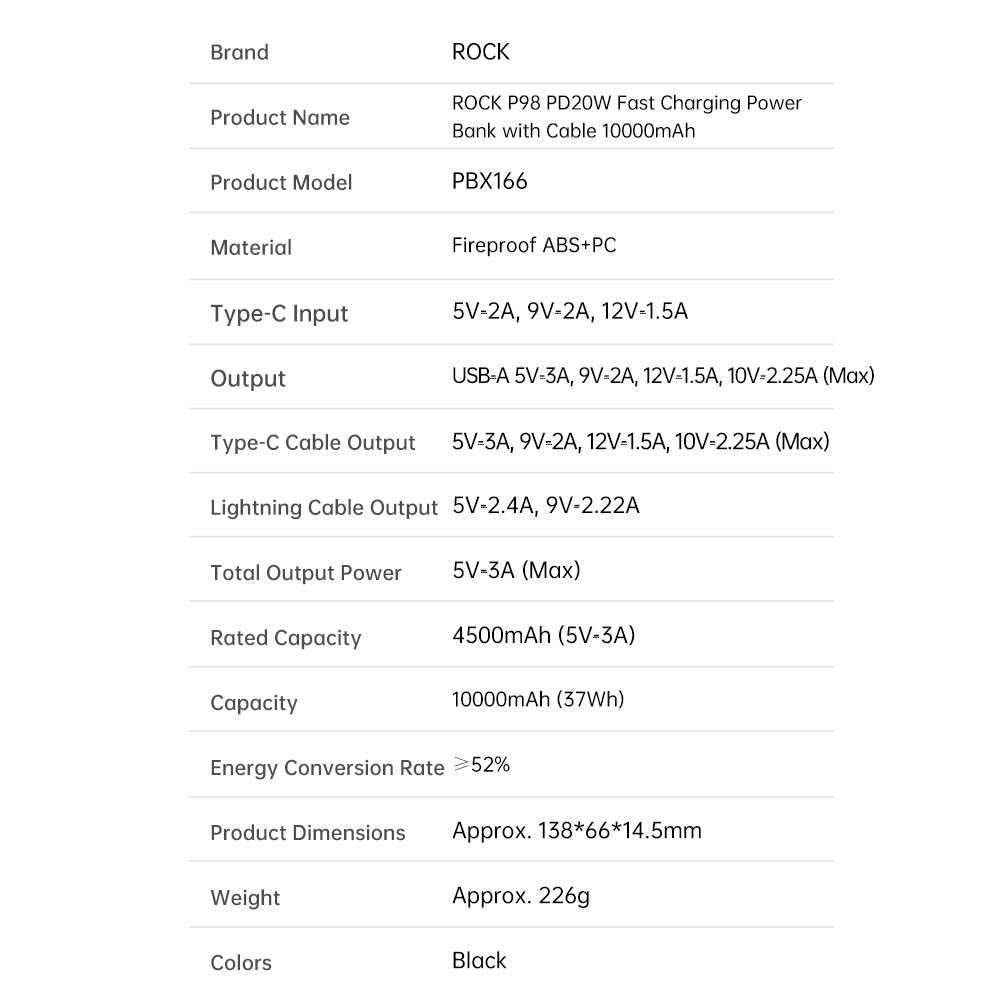Select the ROCK brand value

click(480, 52)
